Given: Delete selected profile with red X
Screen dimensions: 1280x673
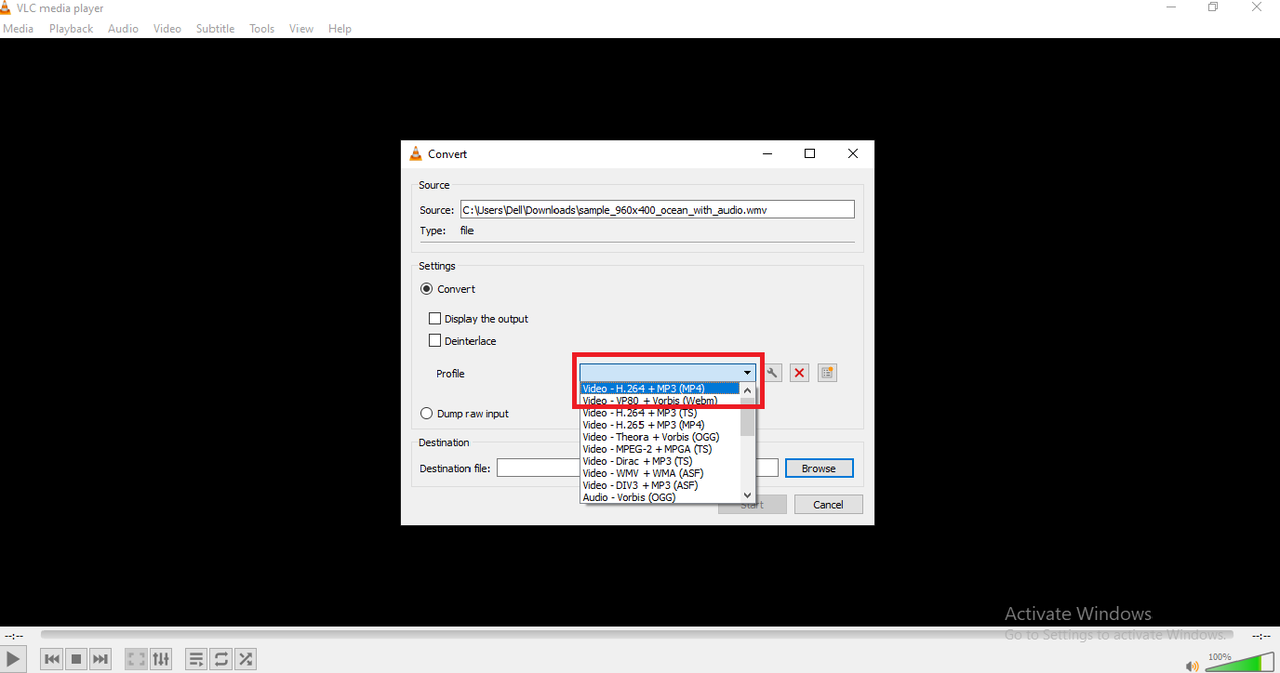Looking at the screenshot, I should click(x=799, y=373).
